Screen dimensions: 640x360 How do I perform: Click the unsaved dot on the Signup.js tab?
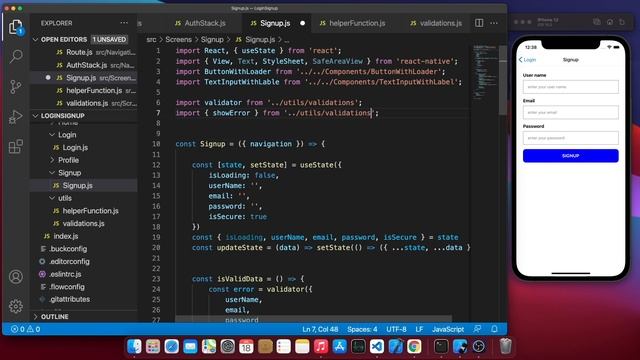click(302, 23)
